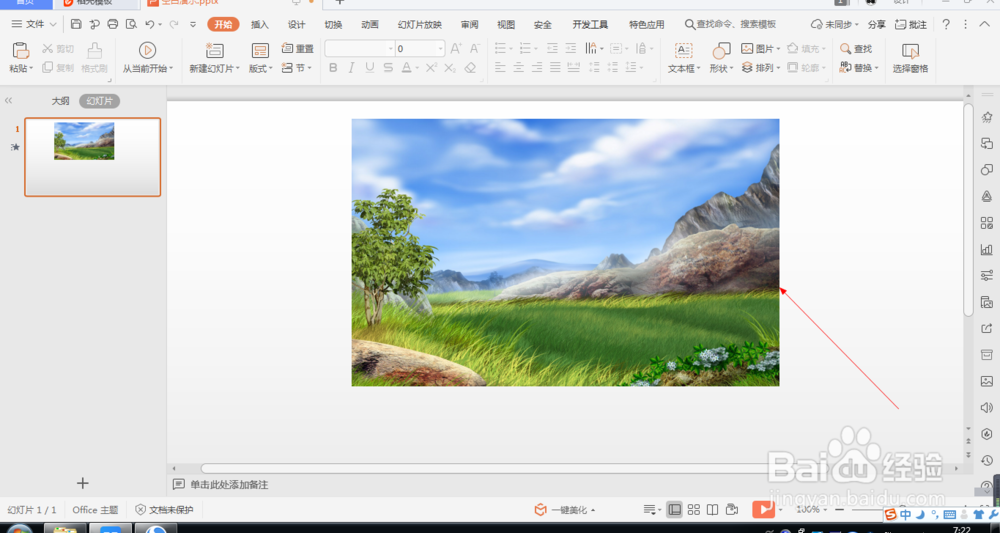Image resolution: width=1000 pixels, height=533 pixels.
Task: Toggle right text alignment
Action: 537,68
